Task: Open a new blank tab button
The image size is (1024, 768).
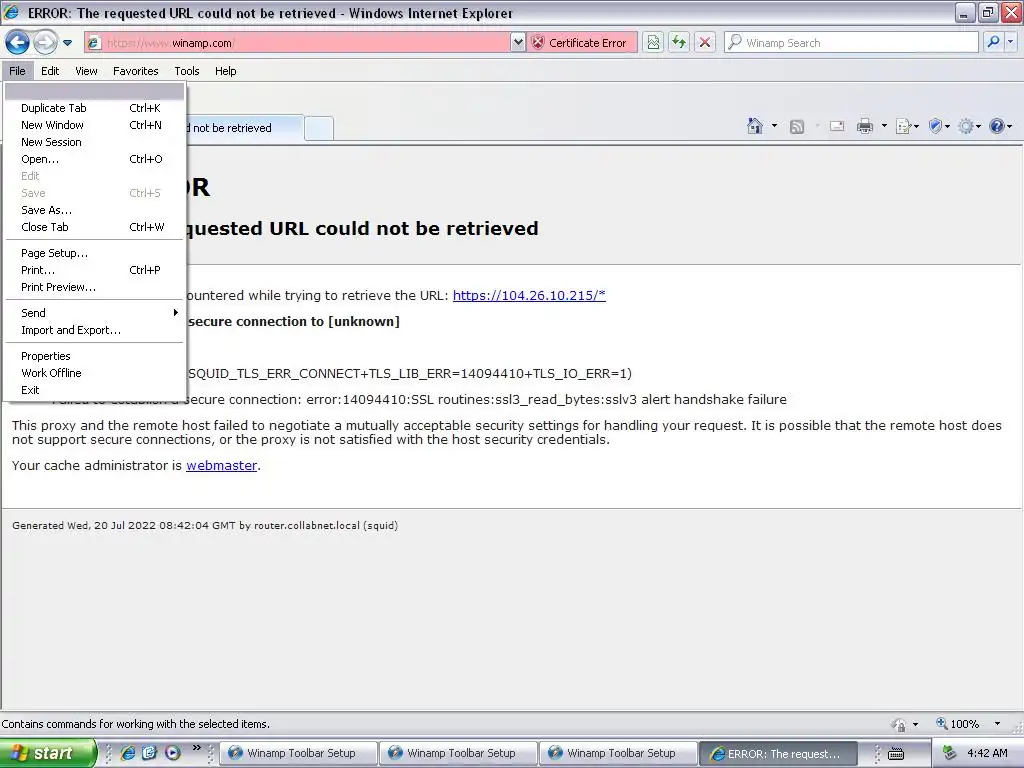Action: click(x=319, y=128)
